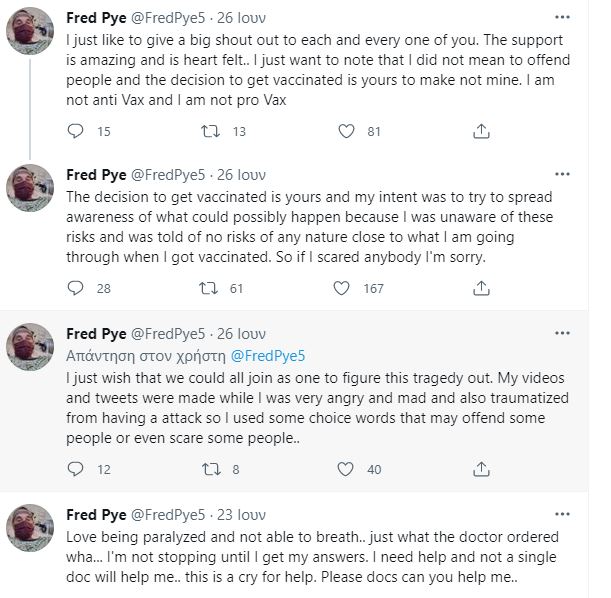Like the 'join as one' reply tweet
The width and height of the screenshot is (611, 598).
(x=346, y=468)
